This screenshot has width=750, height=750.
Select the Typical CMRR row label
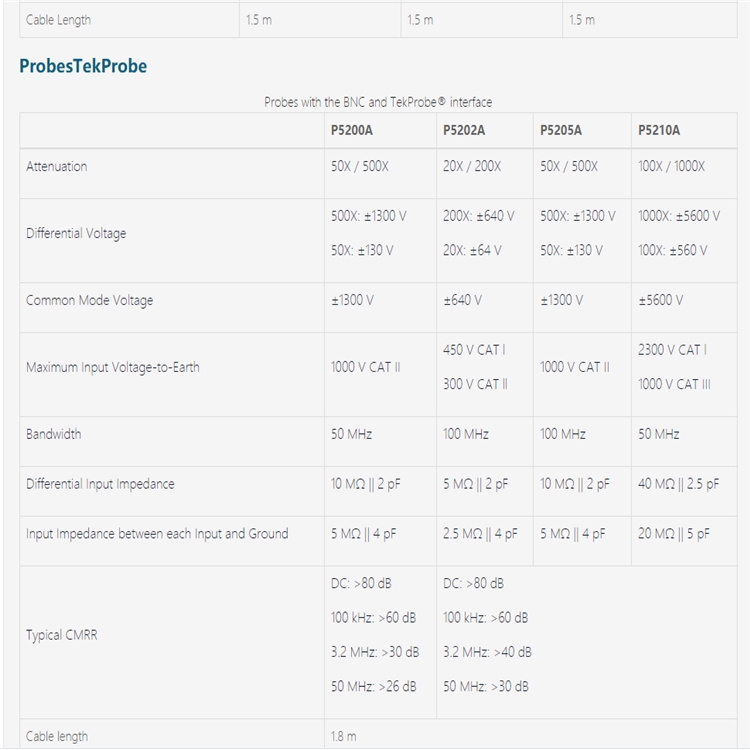tap(62, 635)
